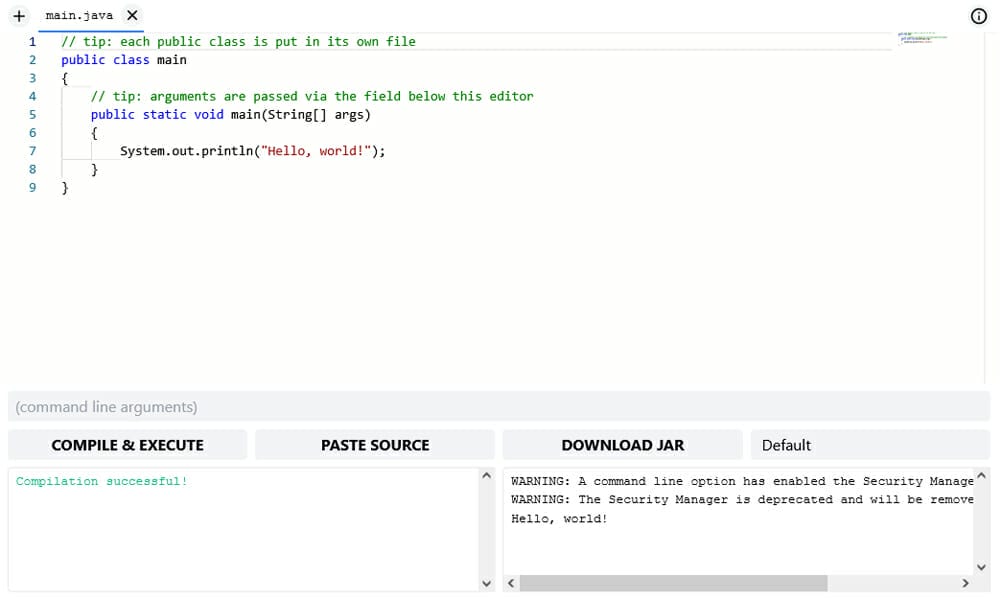Viewport: 1000px width, 600px height.
Task: Click line number 7 in the gutter
Action: point(33,151)
